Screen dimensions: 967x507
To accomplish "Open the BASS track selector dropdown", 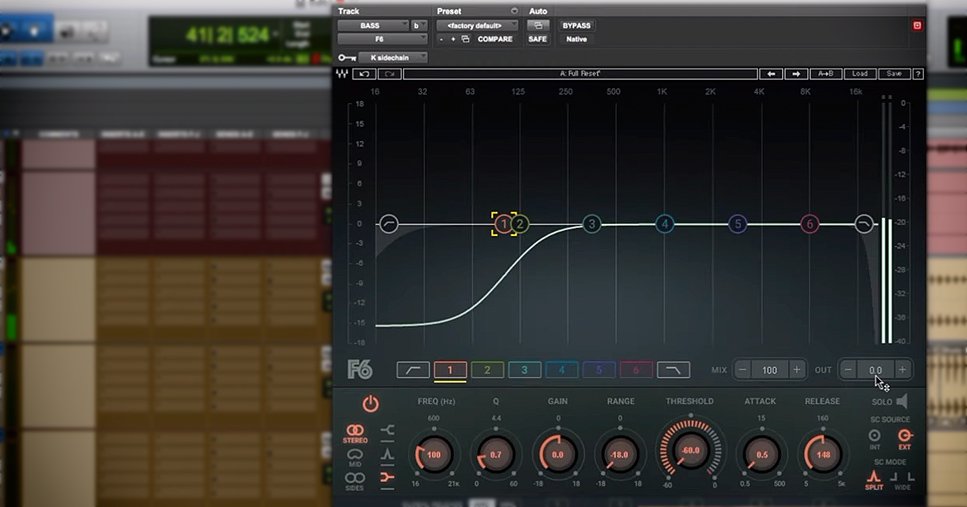I will (372, 25).
